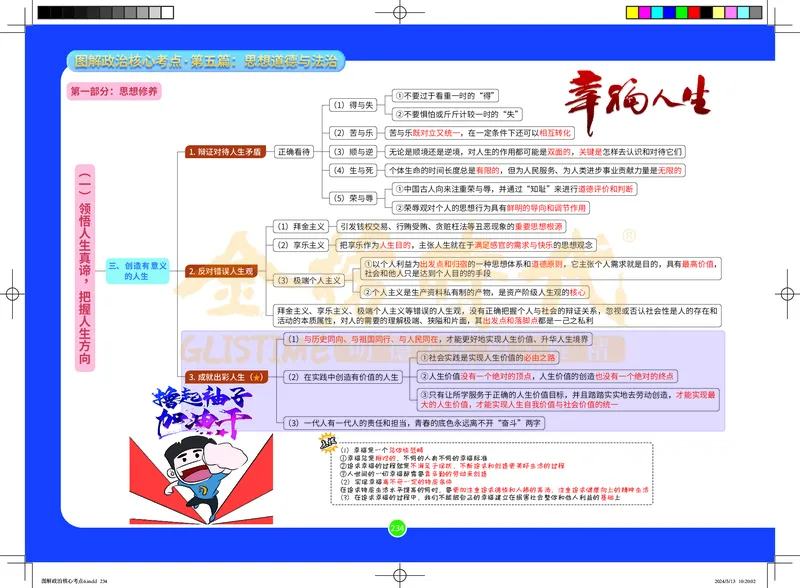Image resolution: width=800 pixels, height=588 pixels.
Task: Select the registration crosshair mark at top center
Action: click(399, 10)
